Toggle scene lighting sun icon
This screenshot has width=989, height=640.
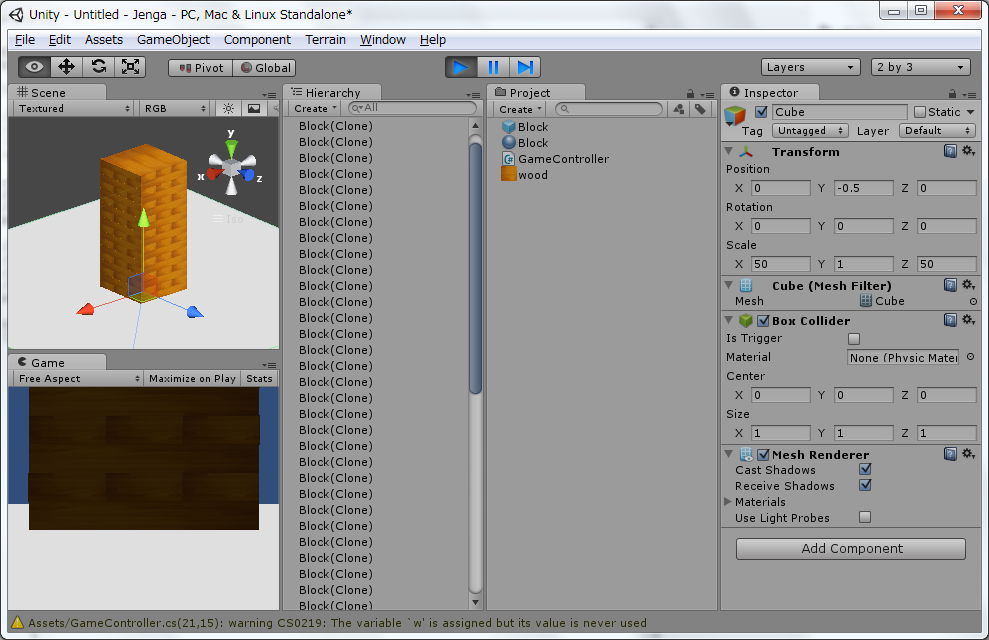[228, 108]
